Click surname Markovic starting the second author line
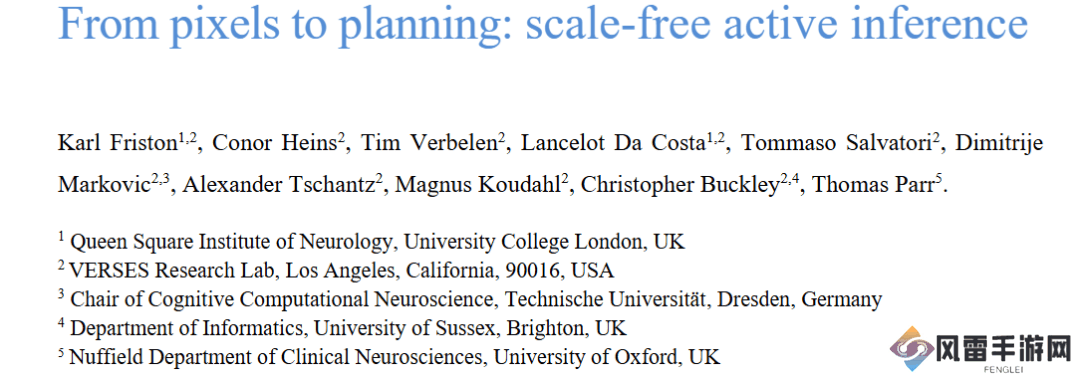The image size is (1080, 375). click(x=105, y=185)
